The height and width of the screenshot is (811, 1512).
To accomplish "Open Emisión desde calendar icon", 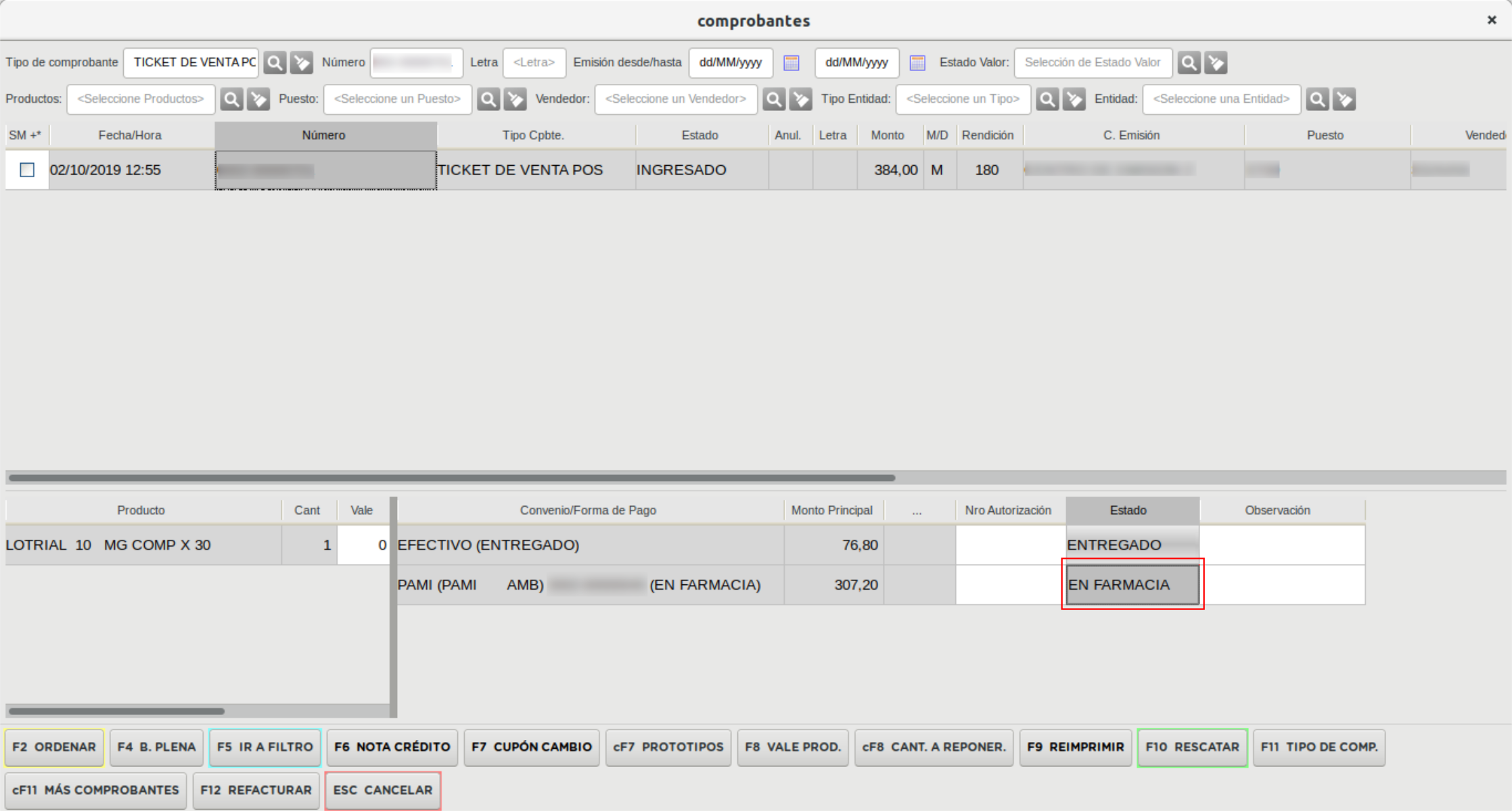I will 792,63.
